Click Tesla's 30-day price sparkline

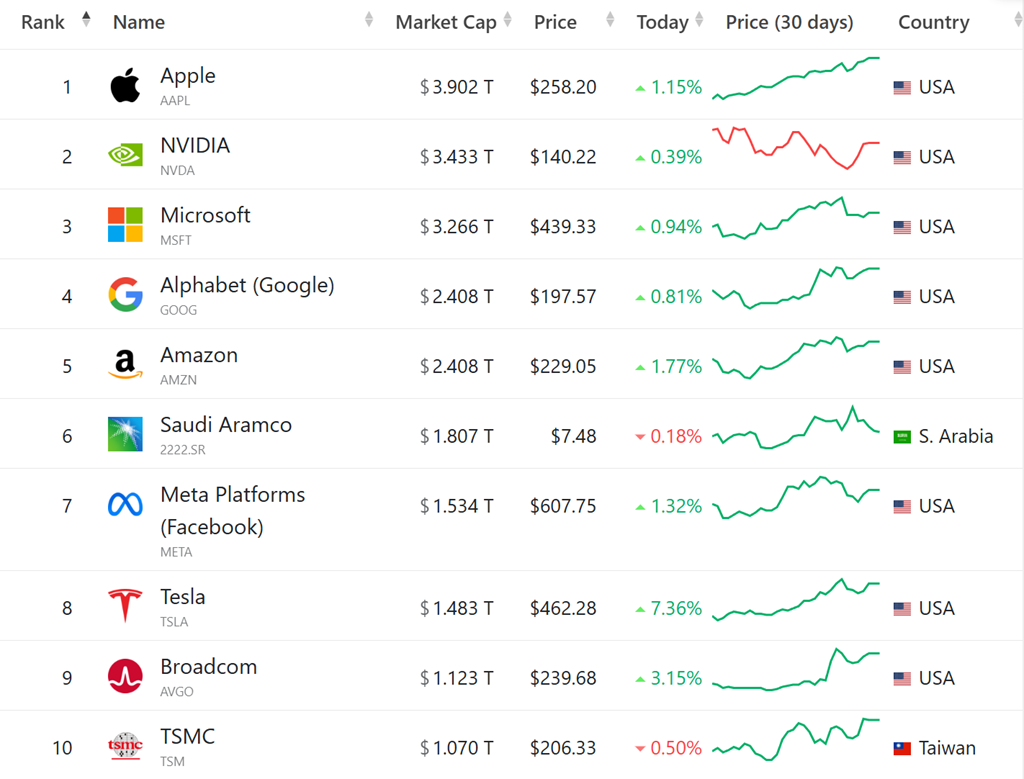(x=795, y=601)
